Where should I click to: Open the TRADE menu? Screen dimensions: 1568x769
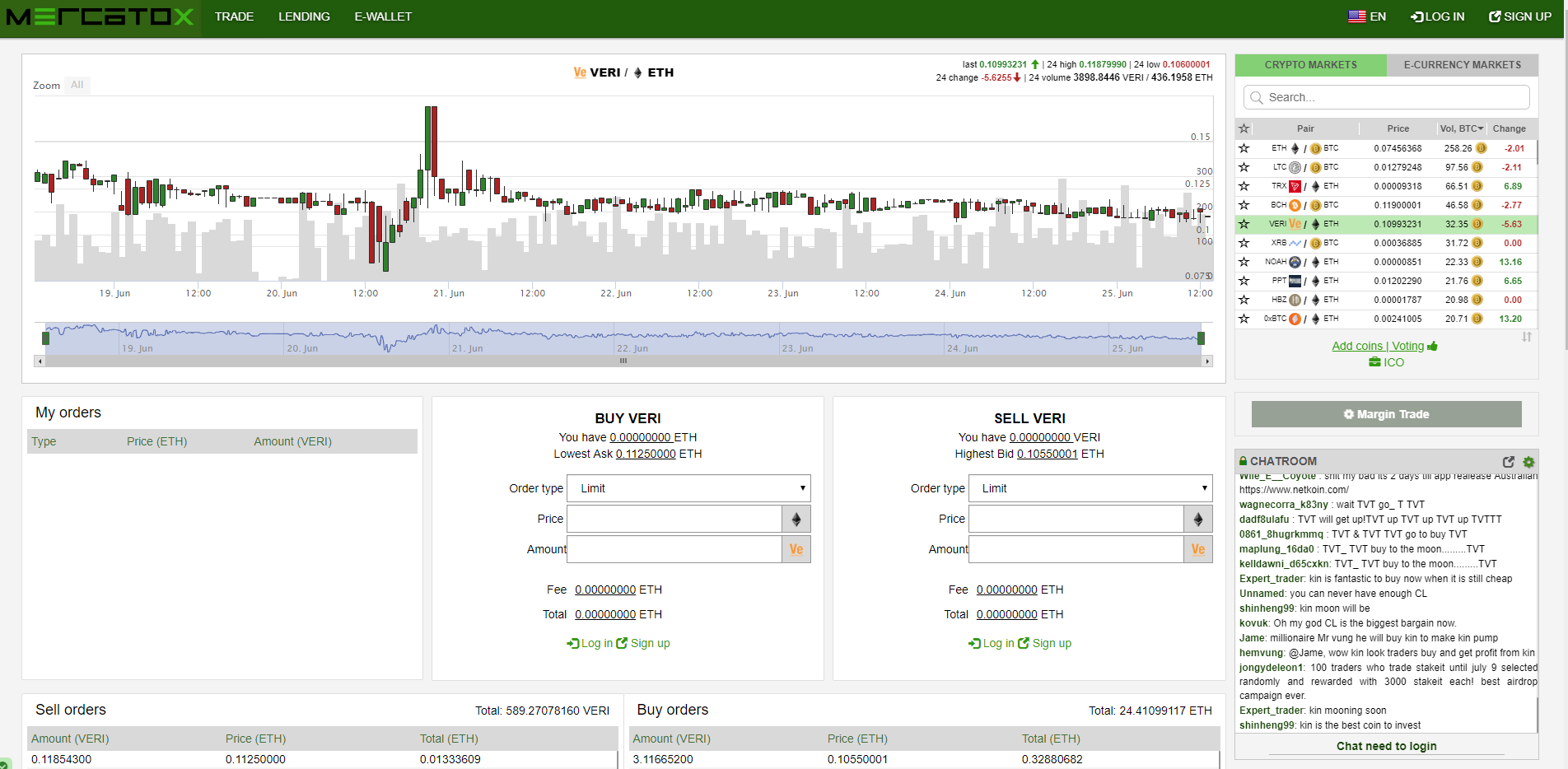coord(234,16)
